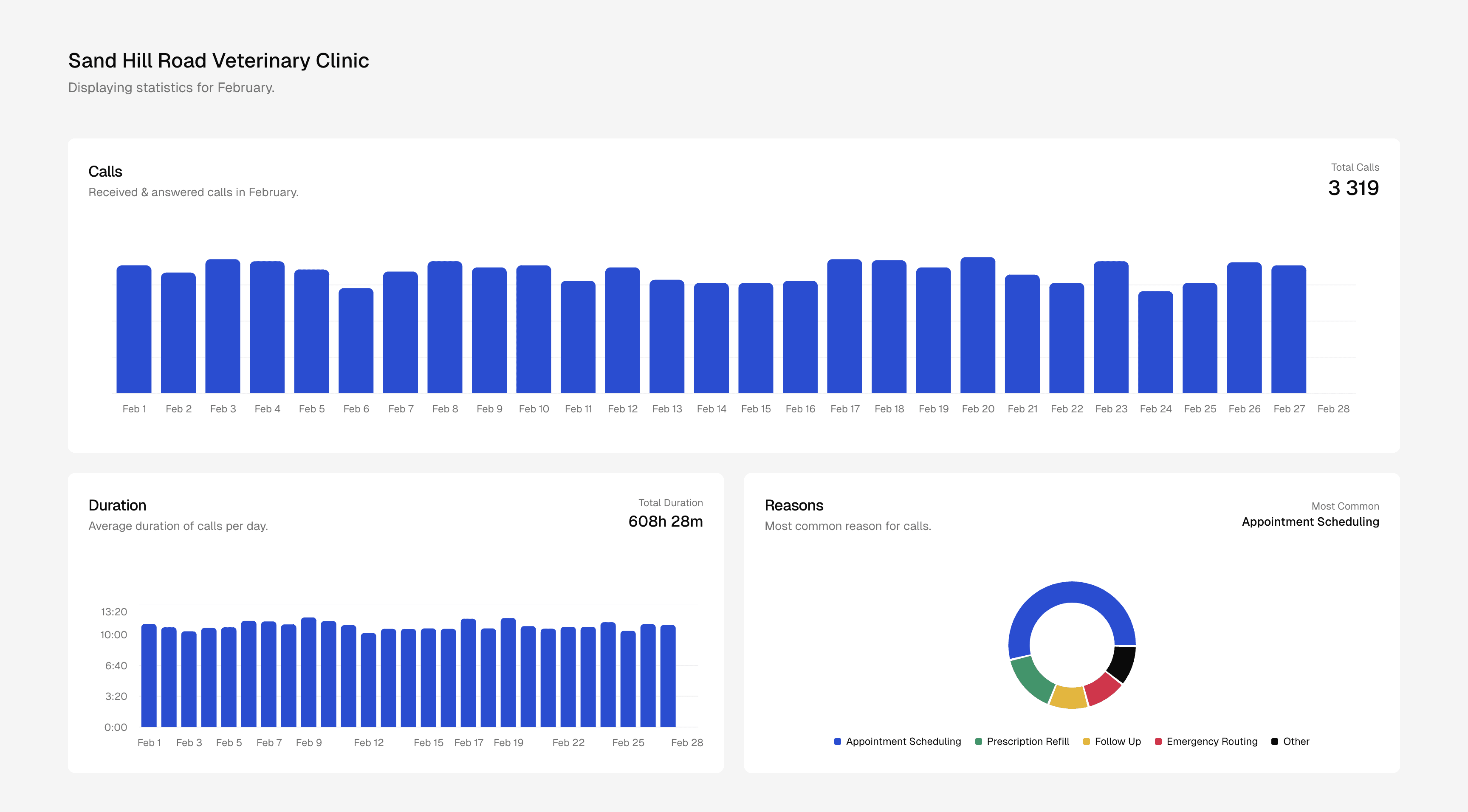Click the Feb 20 bar in Calls chart
The height and width of the screenshot is (812, 1468).
978,325
